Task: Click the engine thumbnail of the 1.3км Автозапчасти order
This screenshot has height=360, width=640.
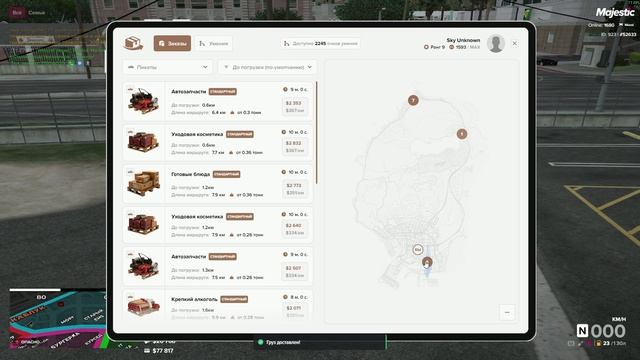Action: [143, 265]
